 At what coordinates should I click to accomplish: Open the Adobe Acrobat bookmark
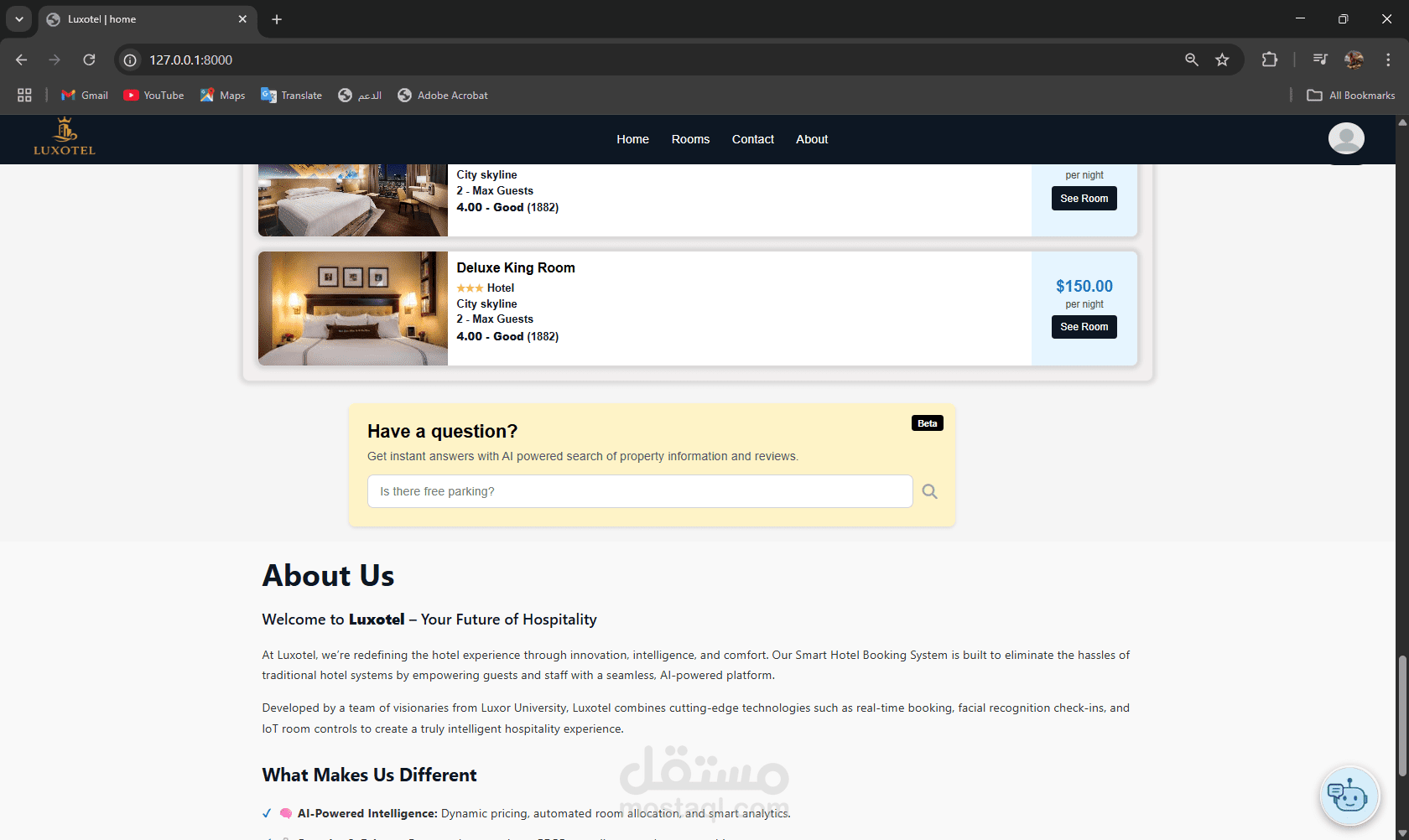[443, 96]
